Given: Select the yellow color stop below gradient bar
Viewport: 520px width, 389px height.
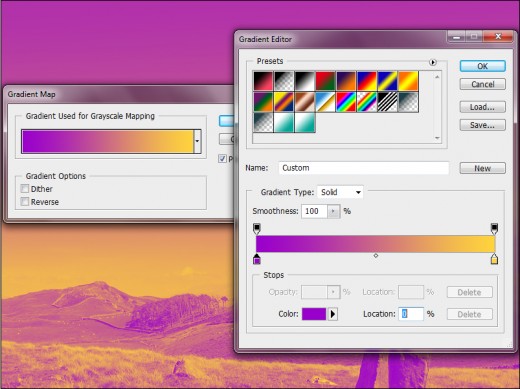Looking at the screenshot, I should click(x=494, y=259).
